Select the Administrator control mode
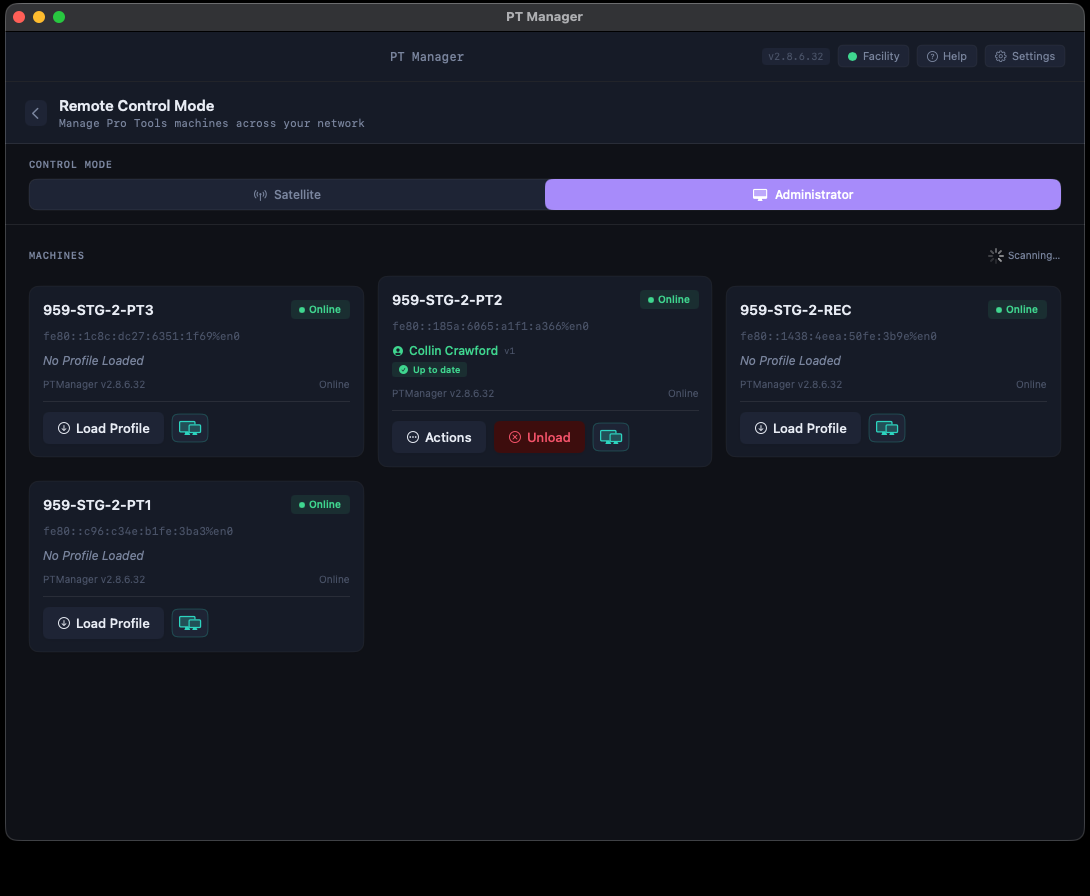The width and height of the screenshot is (1090, 896). [x=803, y=195]
